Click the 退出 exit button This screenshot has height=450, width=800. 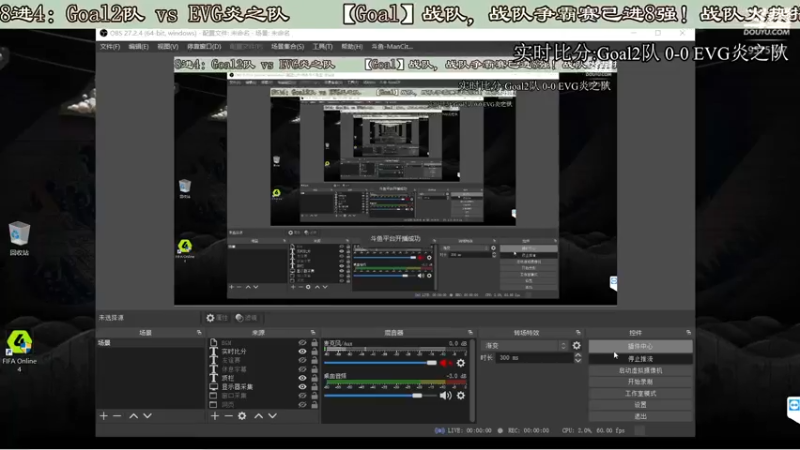pyautogui.click(x=640, y=416)
